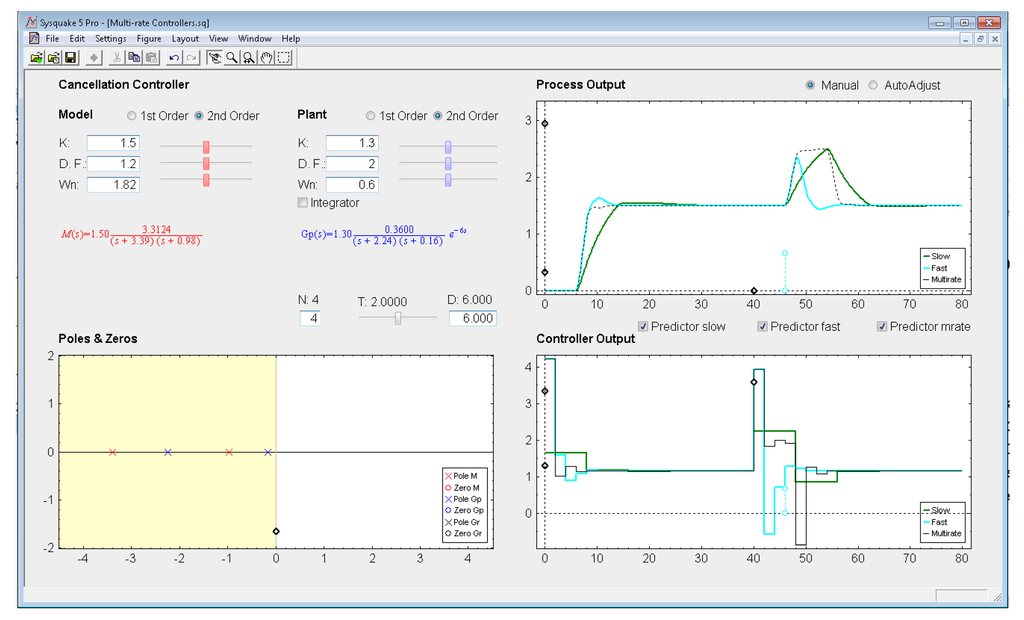Select the dashed rectangle selection tool
This screenshot has width=1024, height=620.
tap(285, 58)
